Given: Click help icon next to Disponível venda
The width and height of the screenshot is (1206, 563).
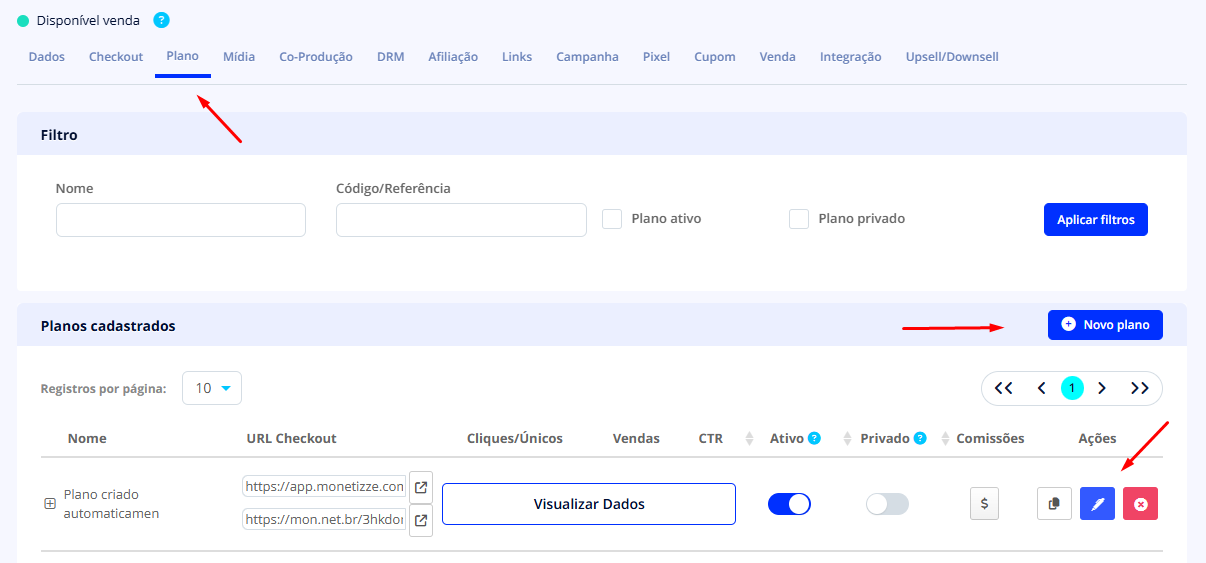Looking at the screenshot, I should pyautogui.click(x=162, y=20).
